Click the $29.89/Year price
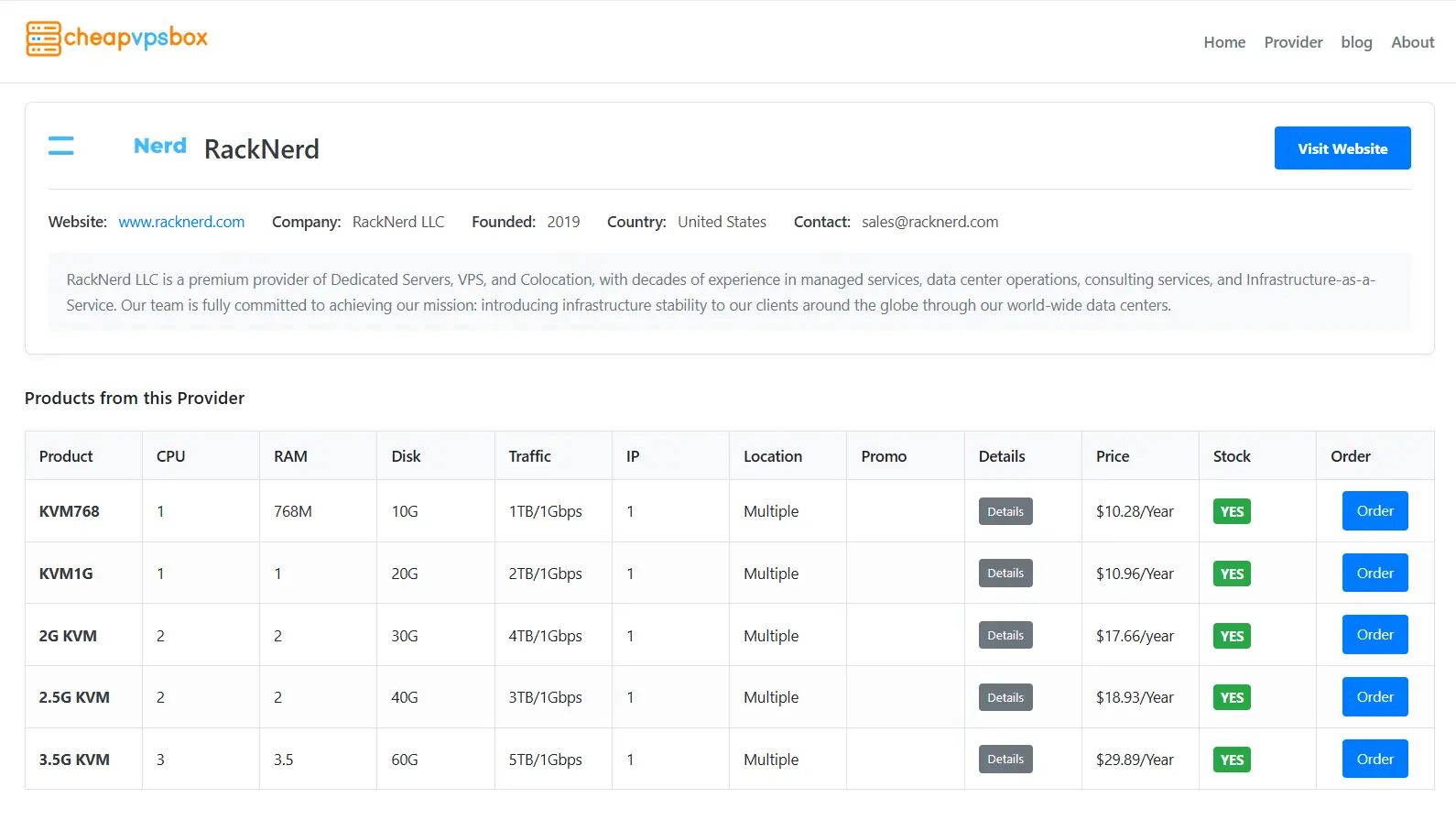Image resolution: width=1456 pixels, height=831 pixels. pyautogui.click(x=1135, y=760)
